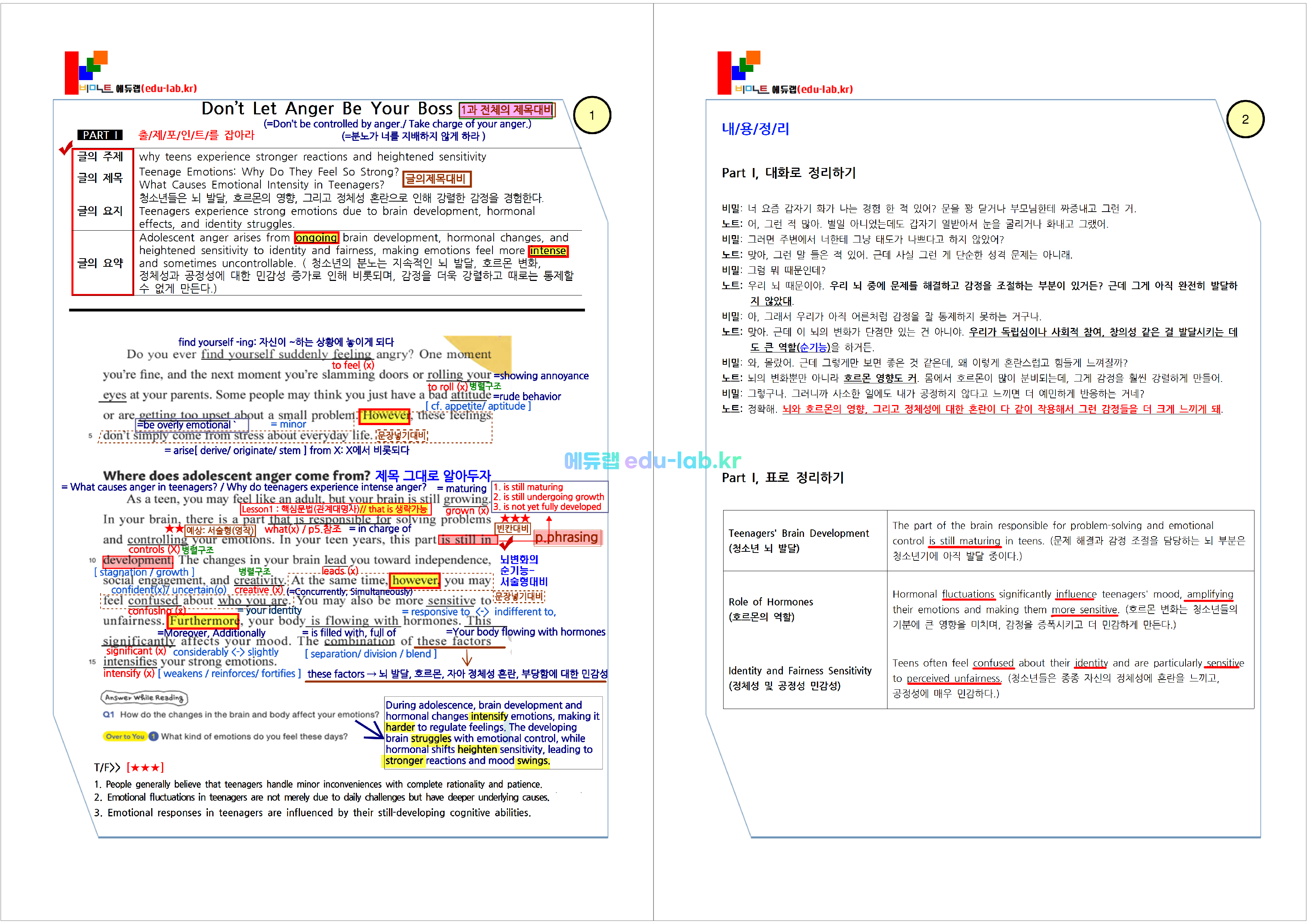The image size is (1307, 924).
Task: Click the edu-lab logo on the right page
Action: pyautogui.click(x=784, y=72)
